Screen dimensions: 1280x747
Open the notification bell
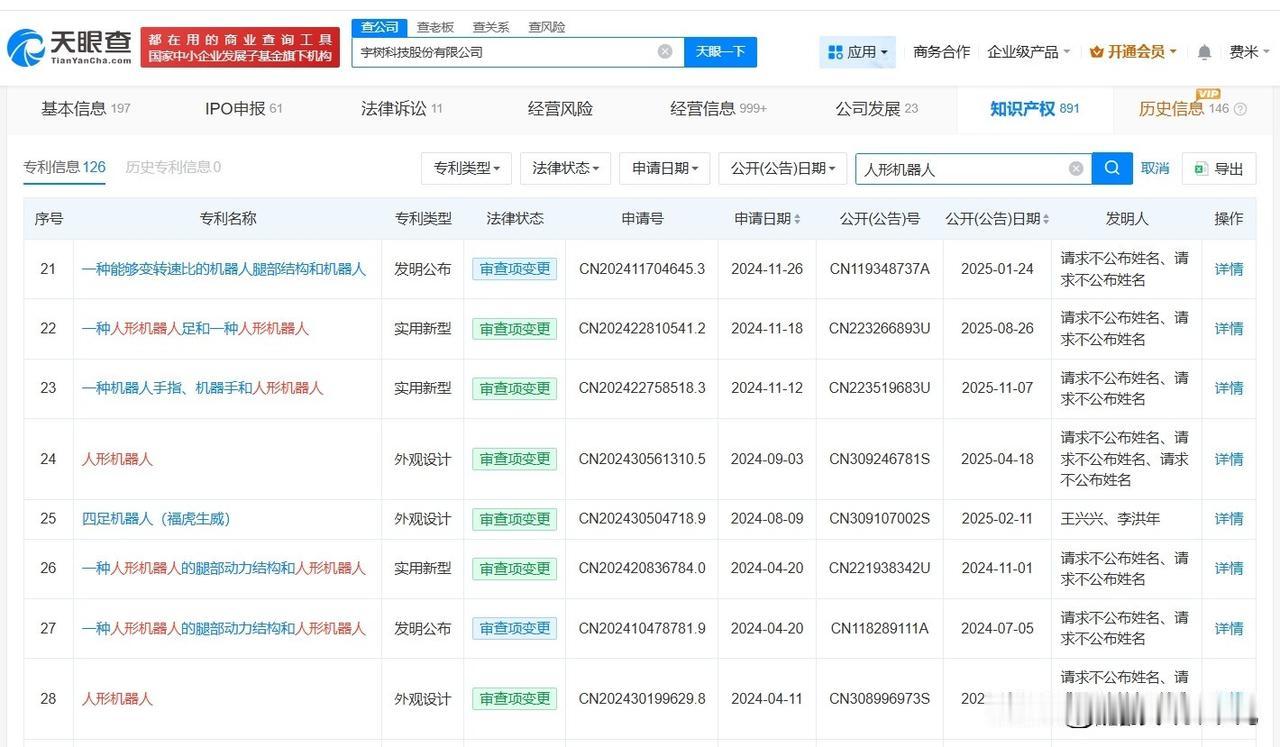(x=1204, y=52)
